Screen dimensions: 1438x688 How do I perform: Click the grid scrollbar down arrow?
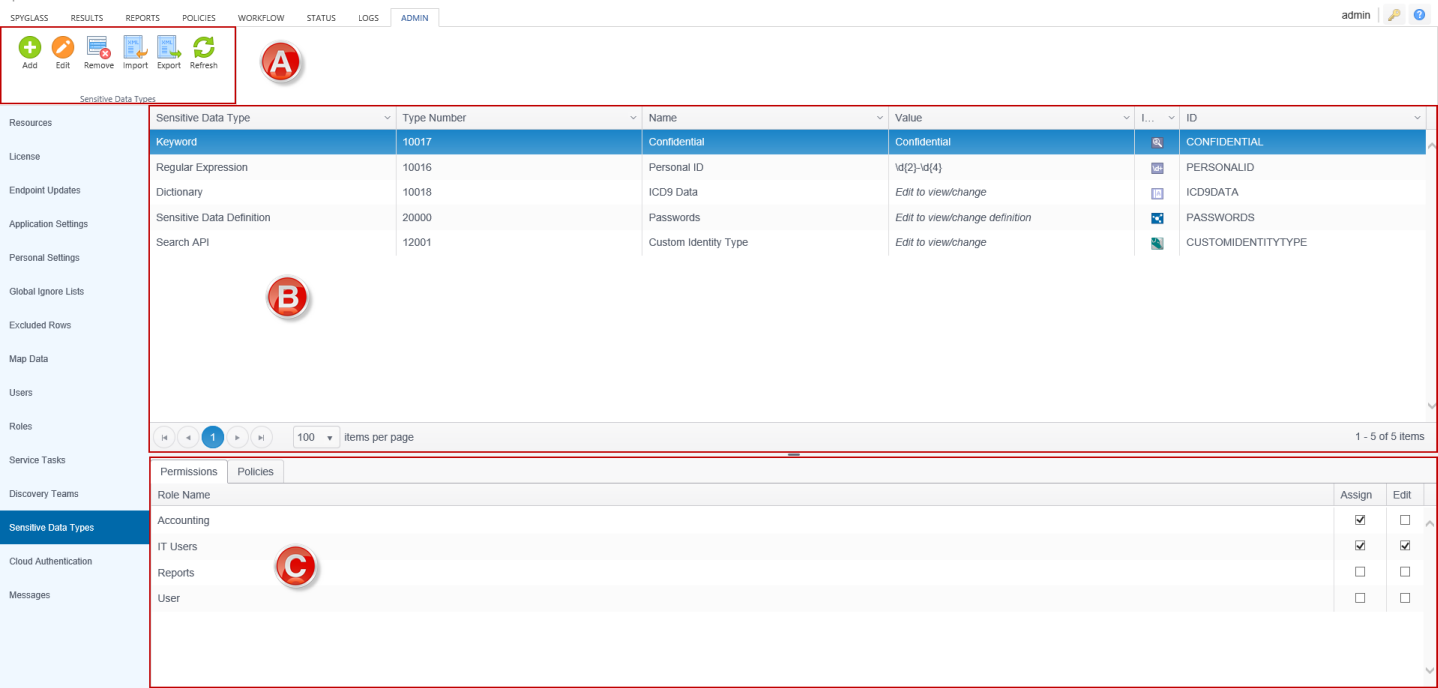(x=1431, y=406)
